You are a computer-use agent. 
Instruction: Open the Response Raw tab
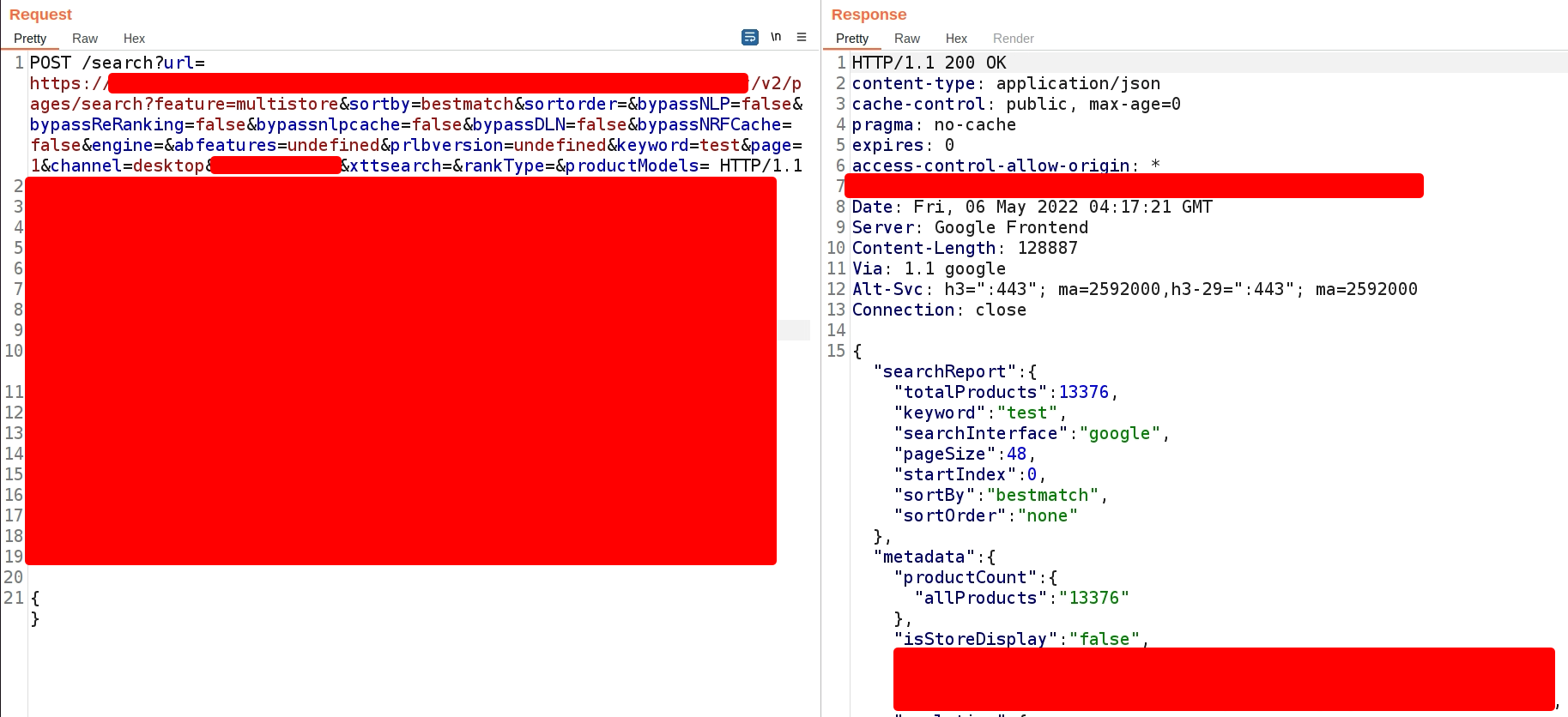tap(907, 39)
